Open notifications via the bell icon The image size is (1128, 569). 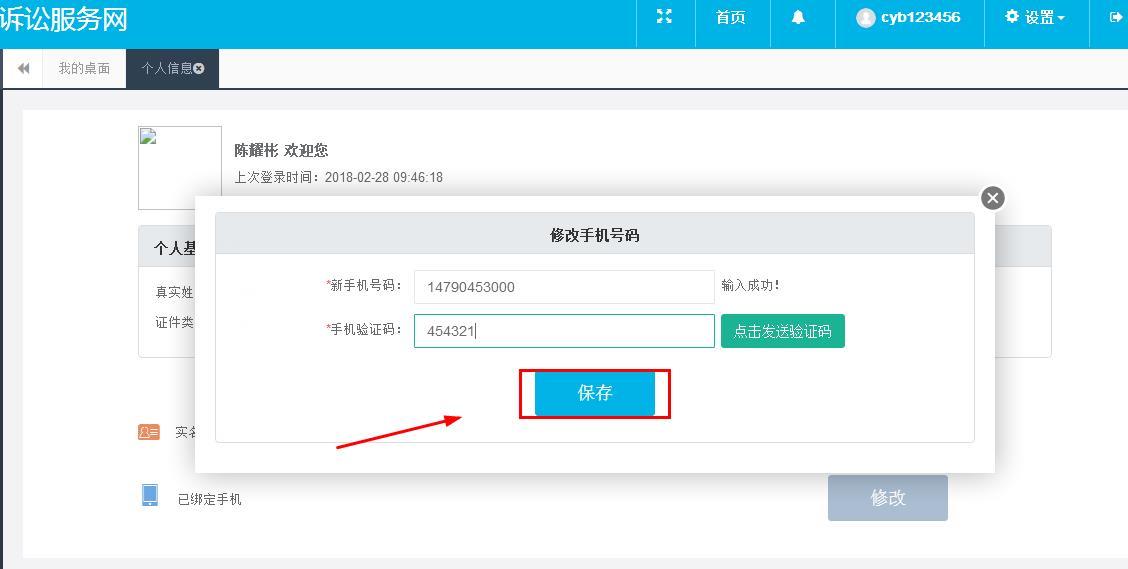[x=798, y=18]
